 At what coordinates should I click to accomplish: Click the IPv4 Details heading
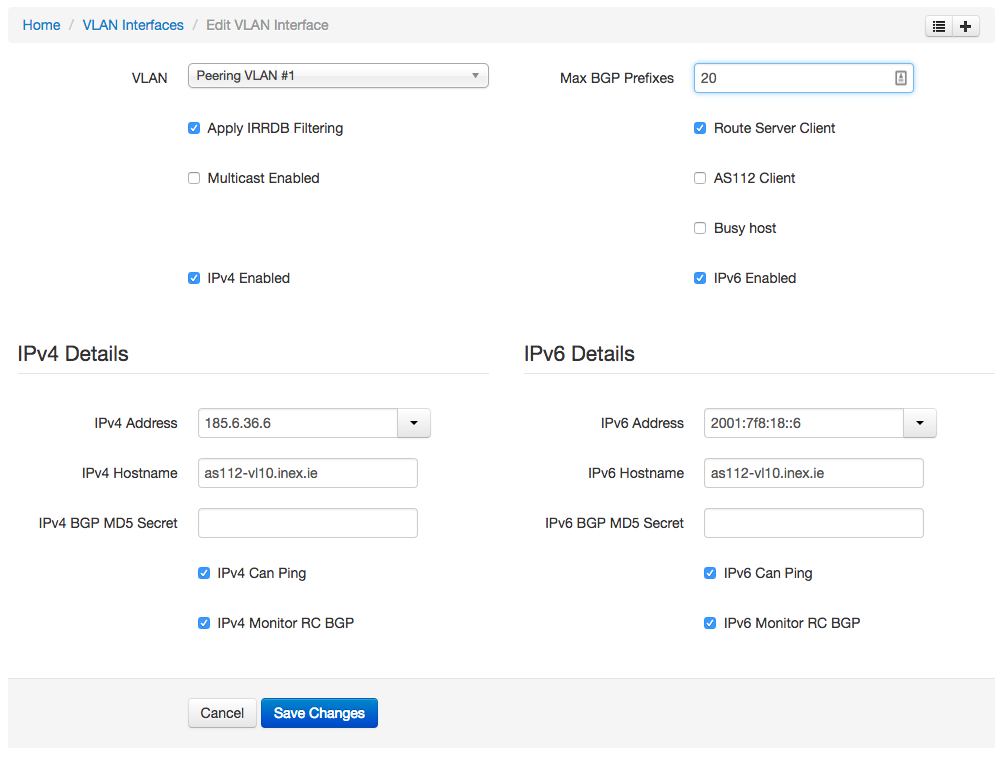click(x=73, y=353)
